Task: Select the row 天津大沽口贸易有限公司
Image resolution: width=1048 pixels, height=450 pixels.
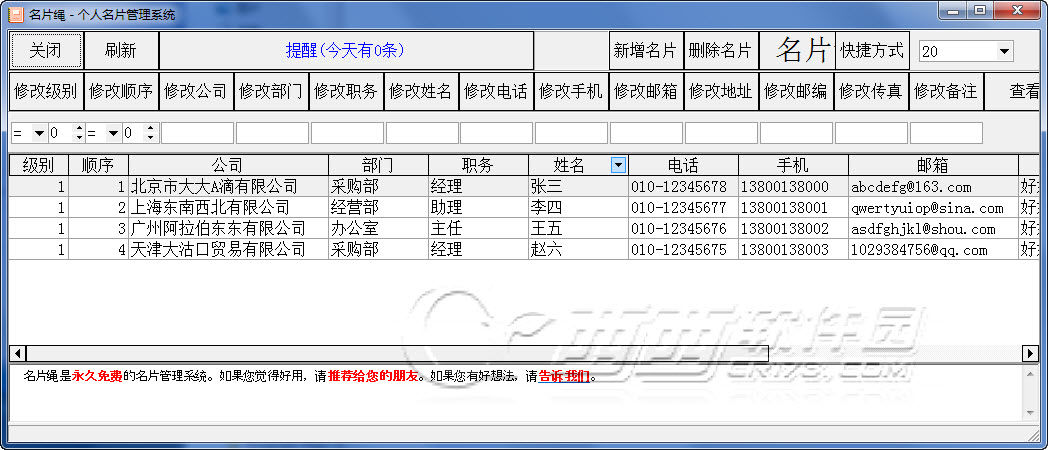Action: tap(524, 250)
